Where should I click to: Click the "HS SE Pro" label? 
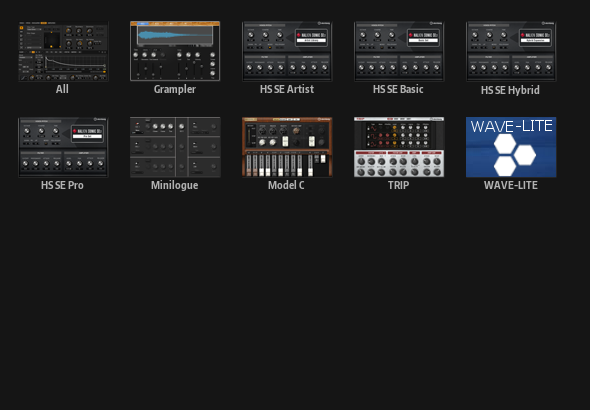62,185
